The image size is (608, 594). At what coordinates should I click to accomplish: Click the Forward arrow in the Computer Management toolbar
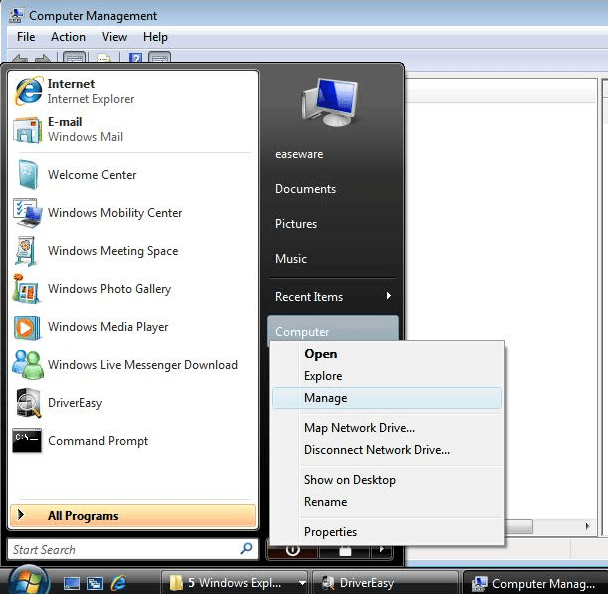43,59
